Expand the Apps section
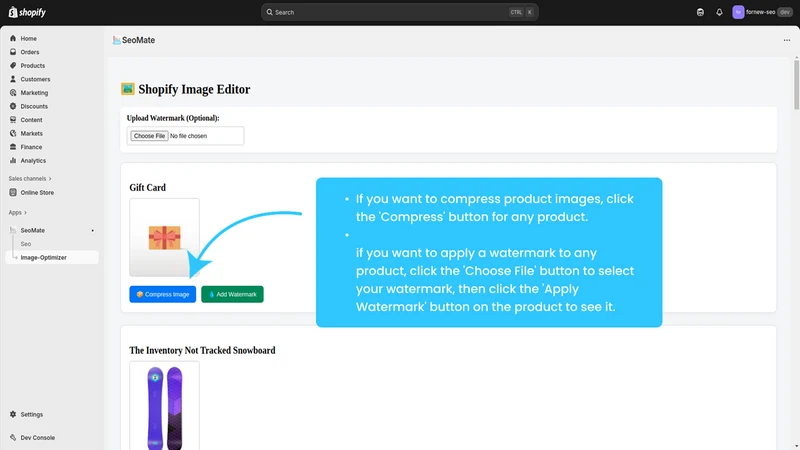The height and width of the screenshot is (450, 800). (x=17, y=212)
